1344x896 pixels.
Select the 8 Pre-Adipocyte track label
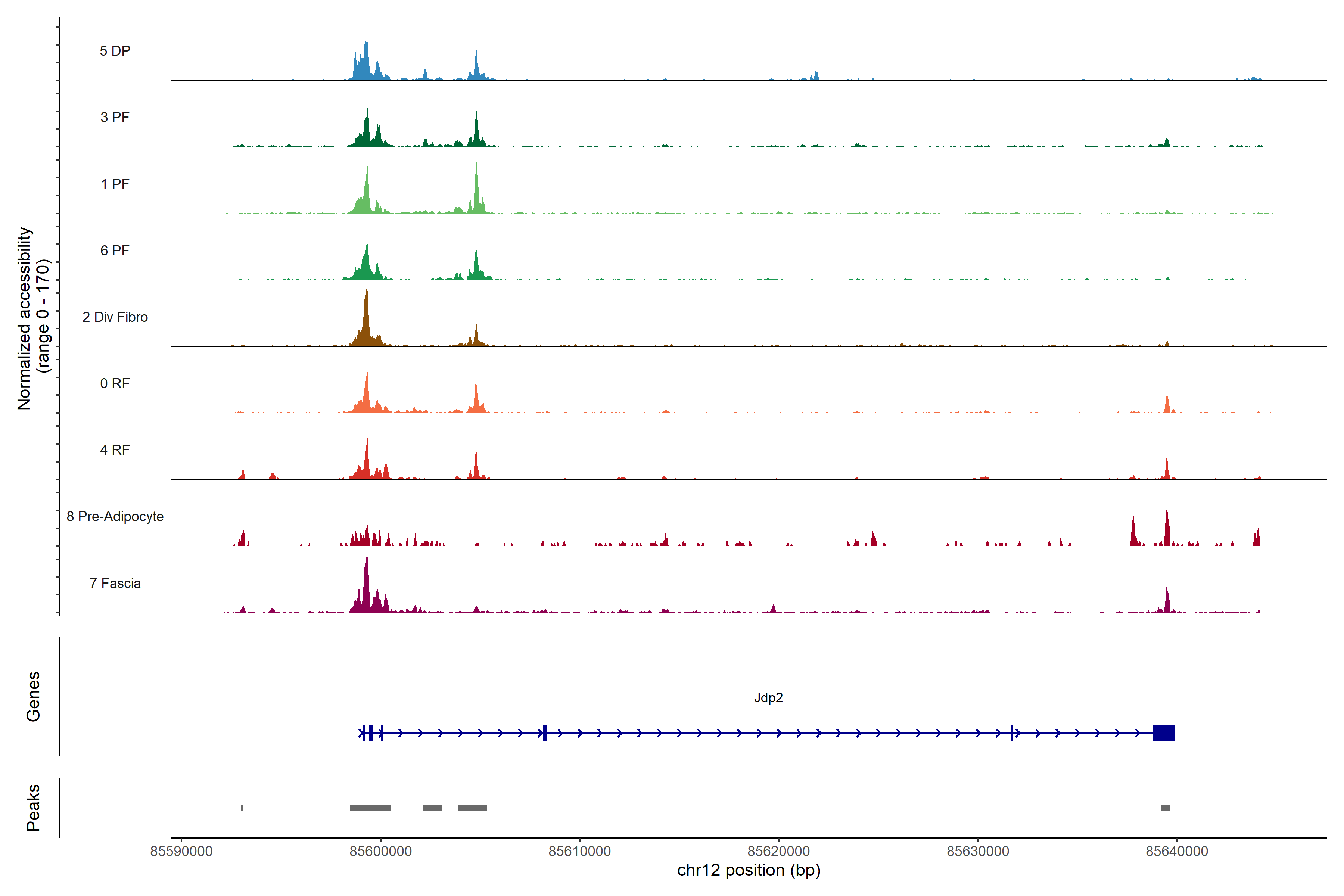[115, 517]
